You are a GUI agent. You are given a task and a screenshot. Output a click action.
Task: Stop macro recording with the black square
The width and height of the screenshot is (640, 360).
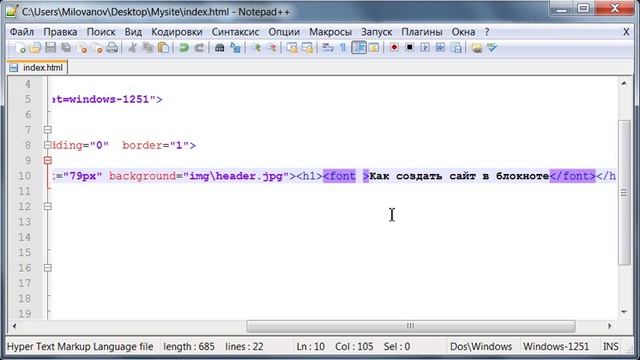[409, 48]
